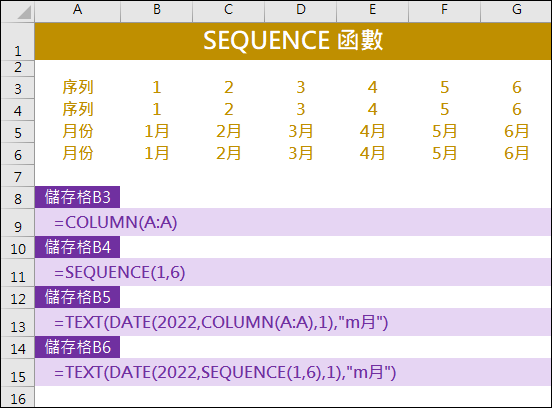Select cell A6 labeled 月份
Screen dimensions: 552x408
[x=77, y=153]
